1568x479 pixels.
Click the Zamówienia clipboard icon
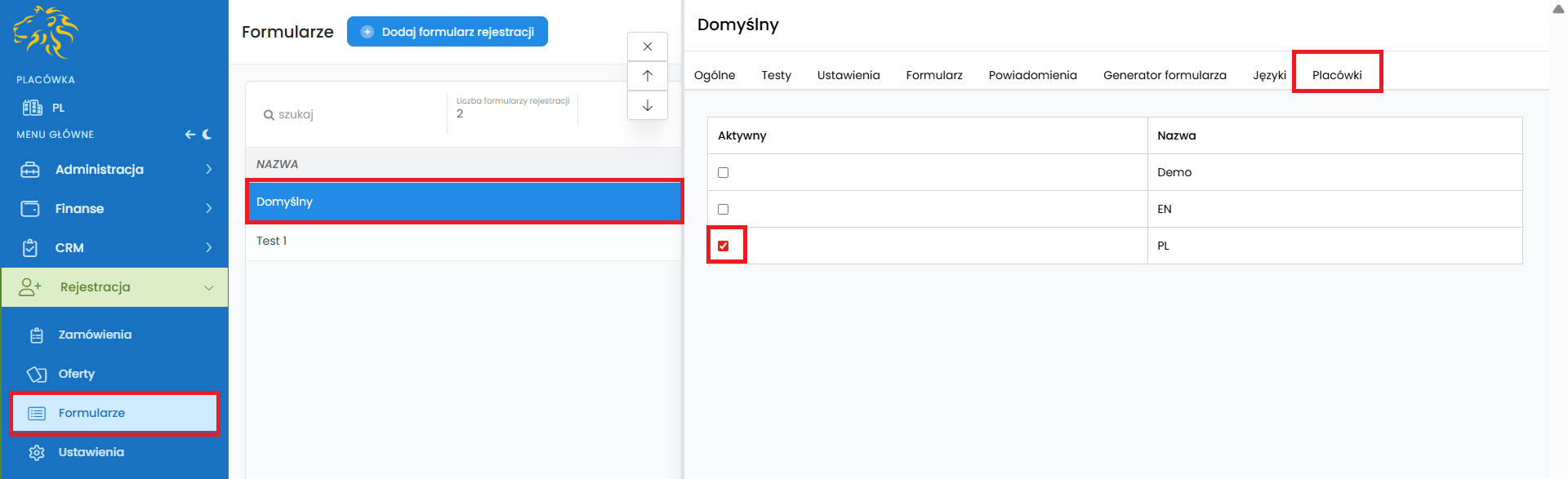[37, 335]
